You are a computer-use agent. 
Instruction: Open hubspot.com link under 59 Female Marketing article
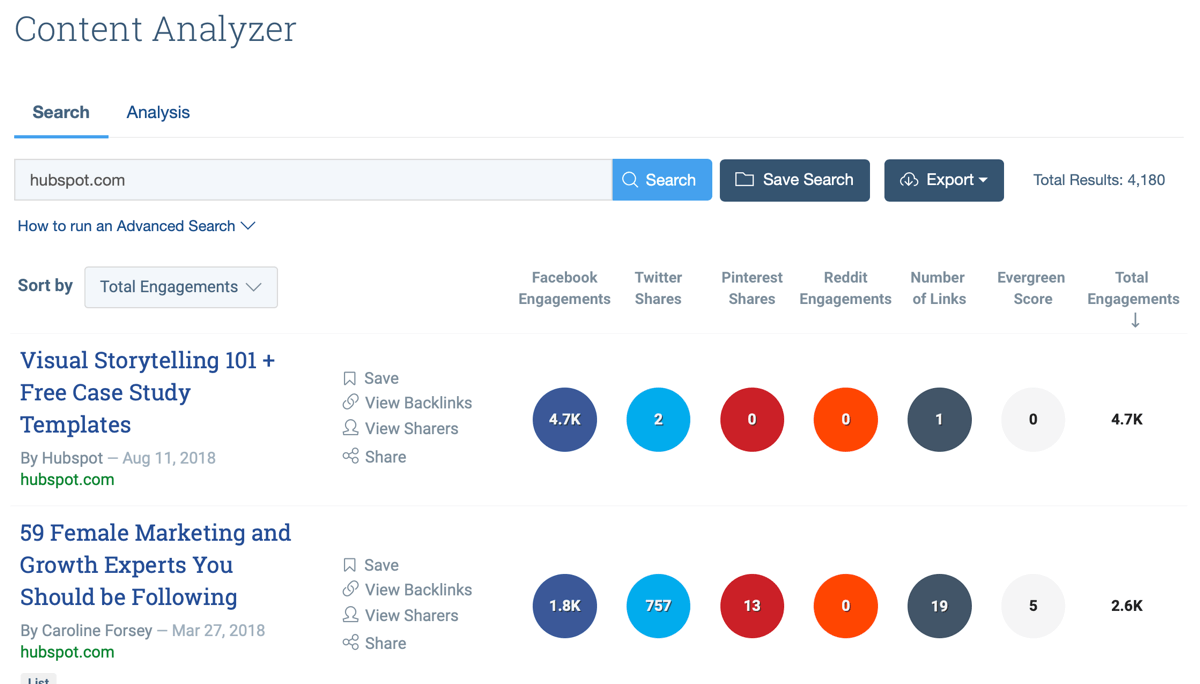point(67,652)
